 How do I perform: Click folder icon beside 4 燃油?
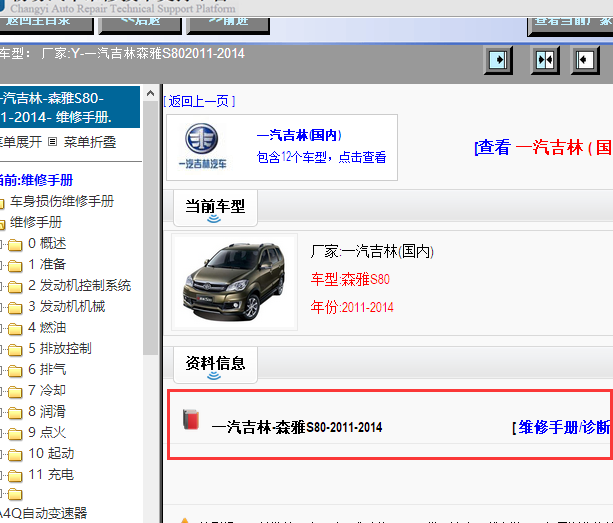point(15,329)
